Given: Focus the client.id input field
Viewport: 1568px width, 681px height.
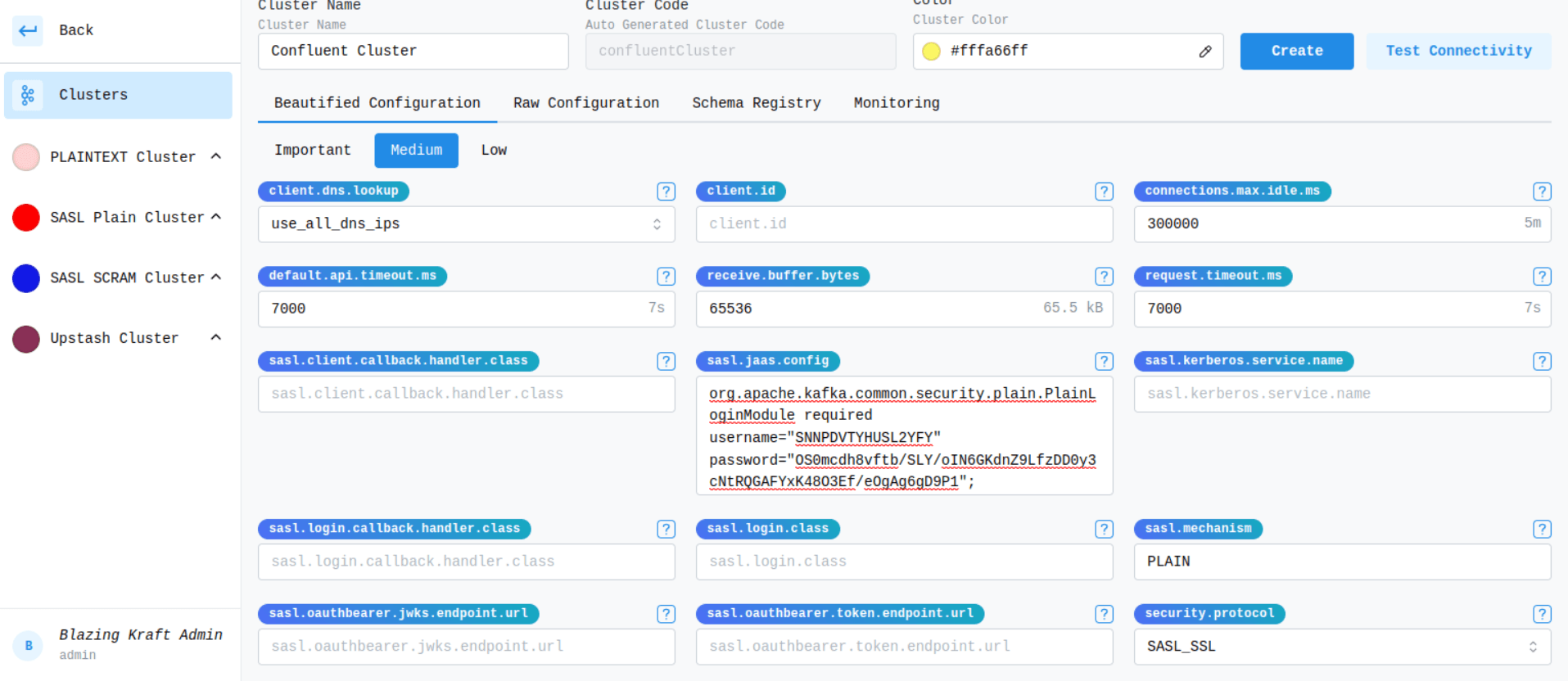Looking at the screenshot, I should pyautogui.click(x=905, y=224).
